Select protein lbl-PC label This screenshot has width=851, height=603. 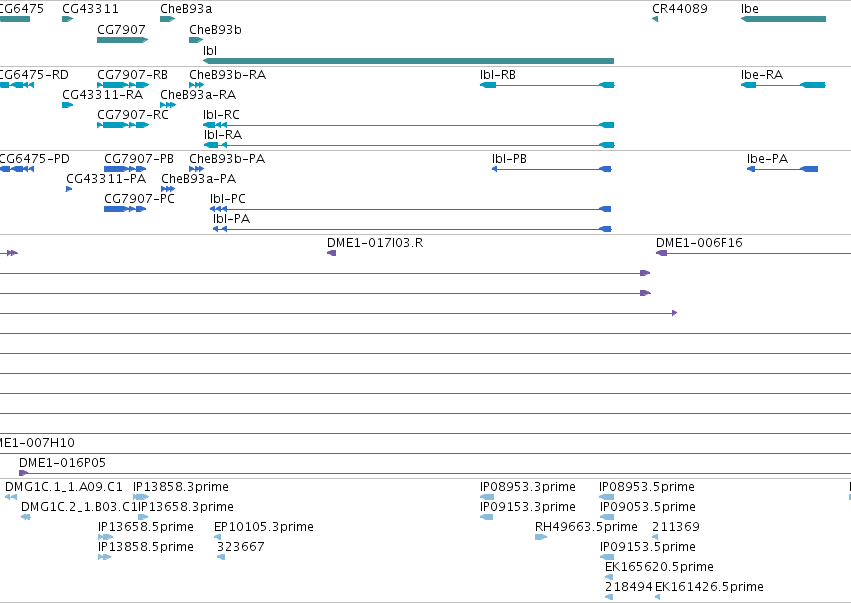[x=228, y=199]
